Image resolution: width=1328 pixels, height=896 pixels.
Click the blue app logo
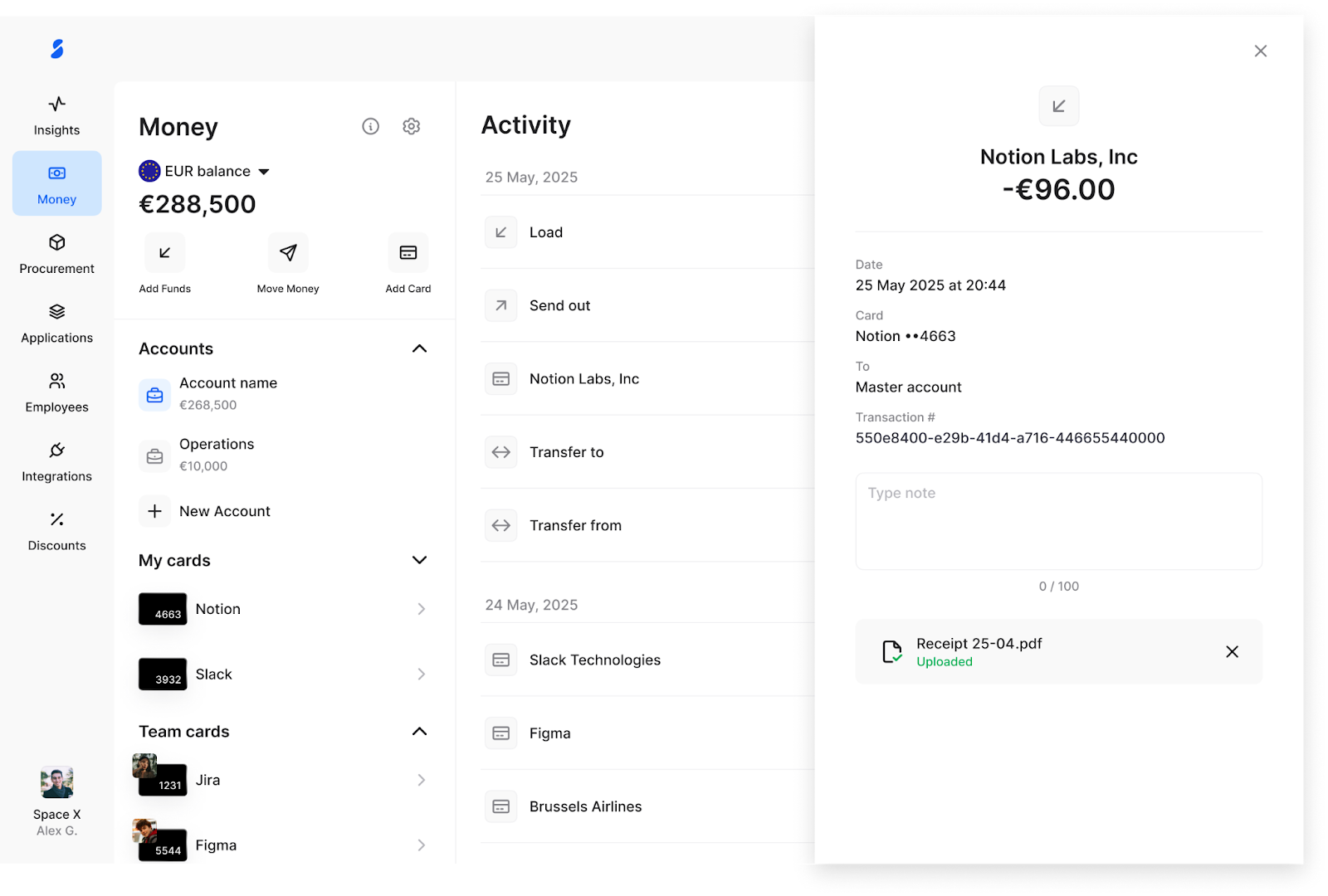(x=57, y=49)
